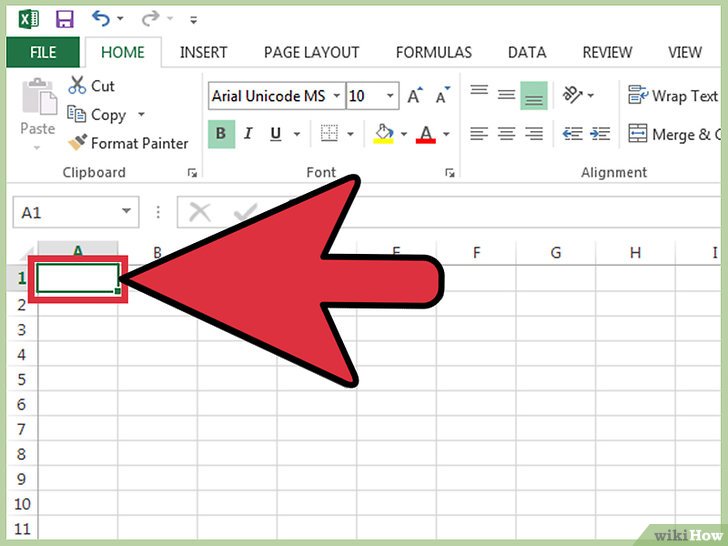Select row 3 header
728x546 pixels.
pyautogui.click(x=21, y=330)
